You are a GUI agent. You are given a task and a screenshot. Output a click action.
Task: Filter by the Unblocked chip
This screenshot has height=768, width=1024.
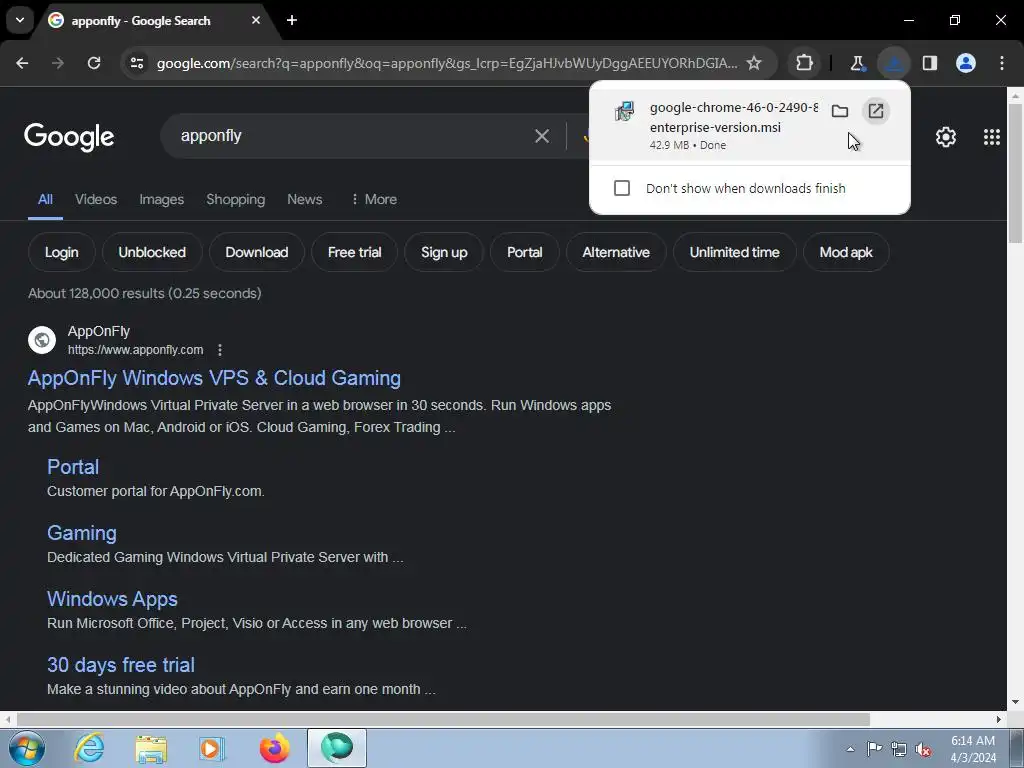coord(152,252)
